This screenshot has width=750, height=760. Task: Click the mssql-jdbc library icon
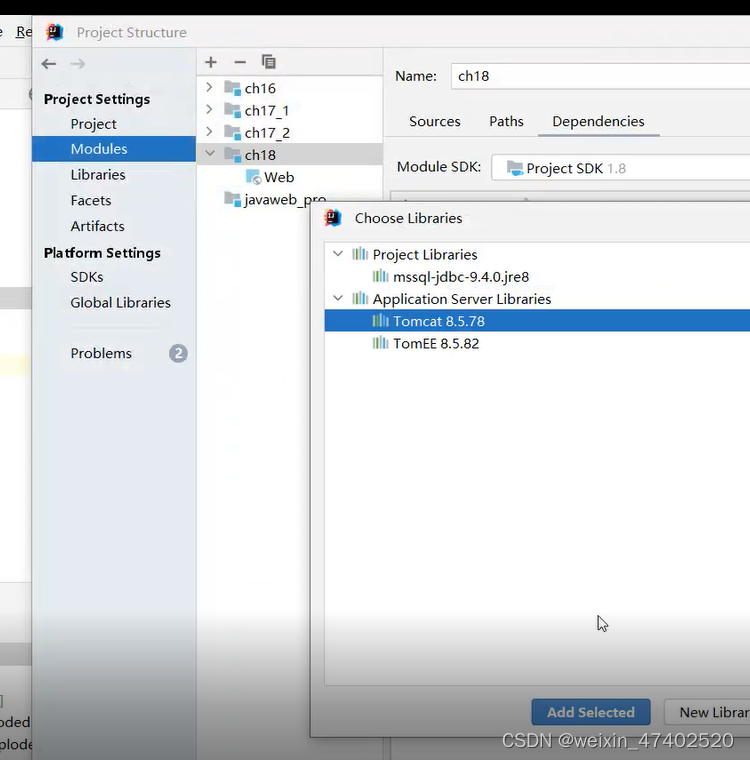click(381, 276)
